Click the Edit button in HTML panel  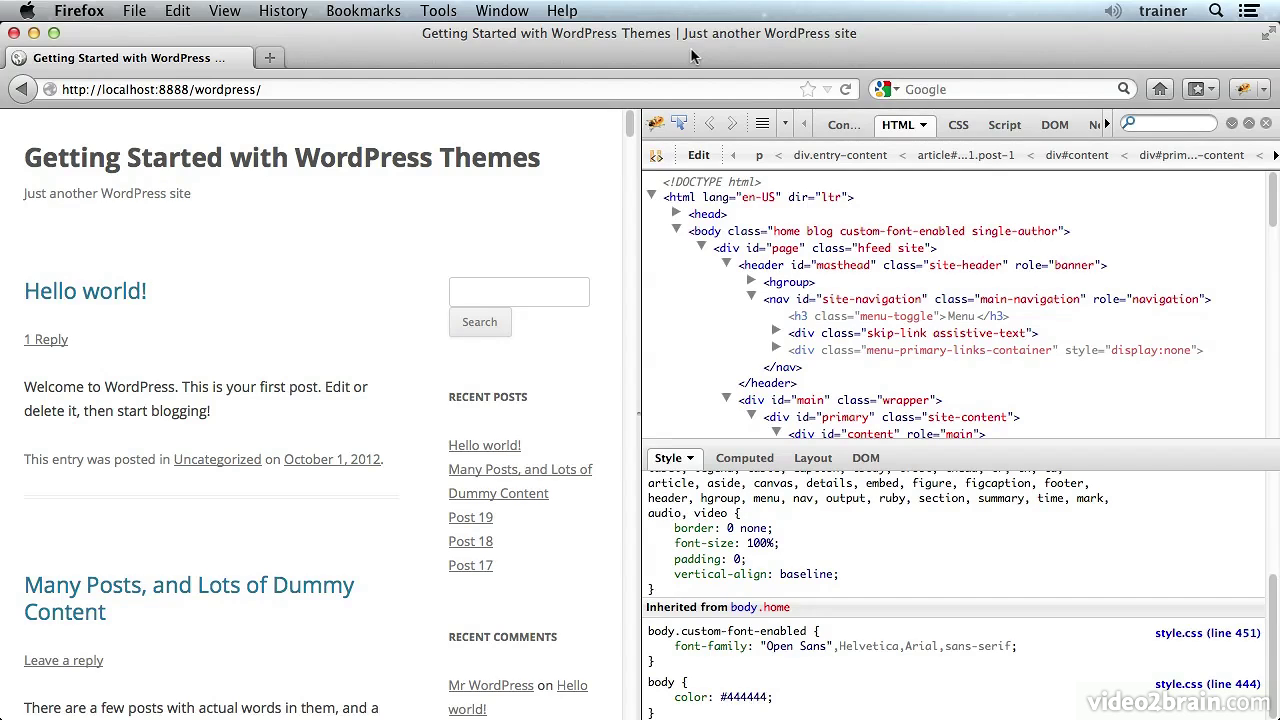click(x=698, y=155)
